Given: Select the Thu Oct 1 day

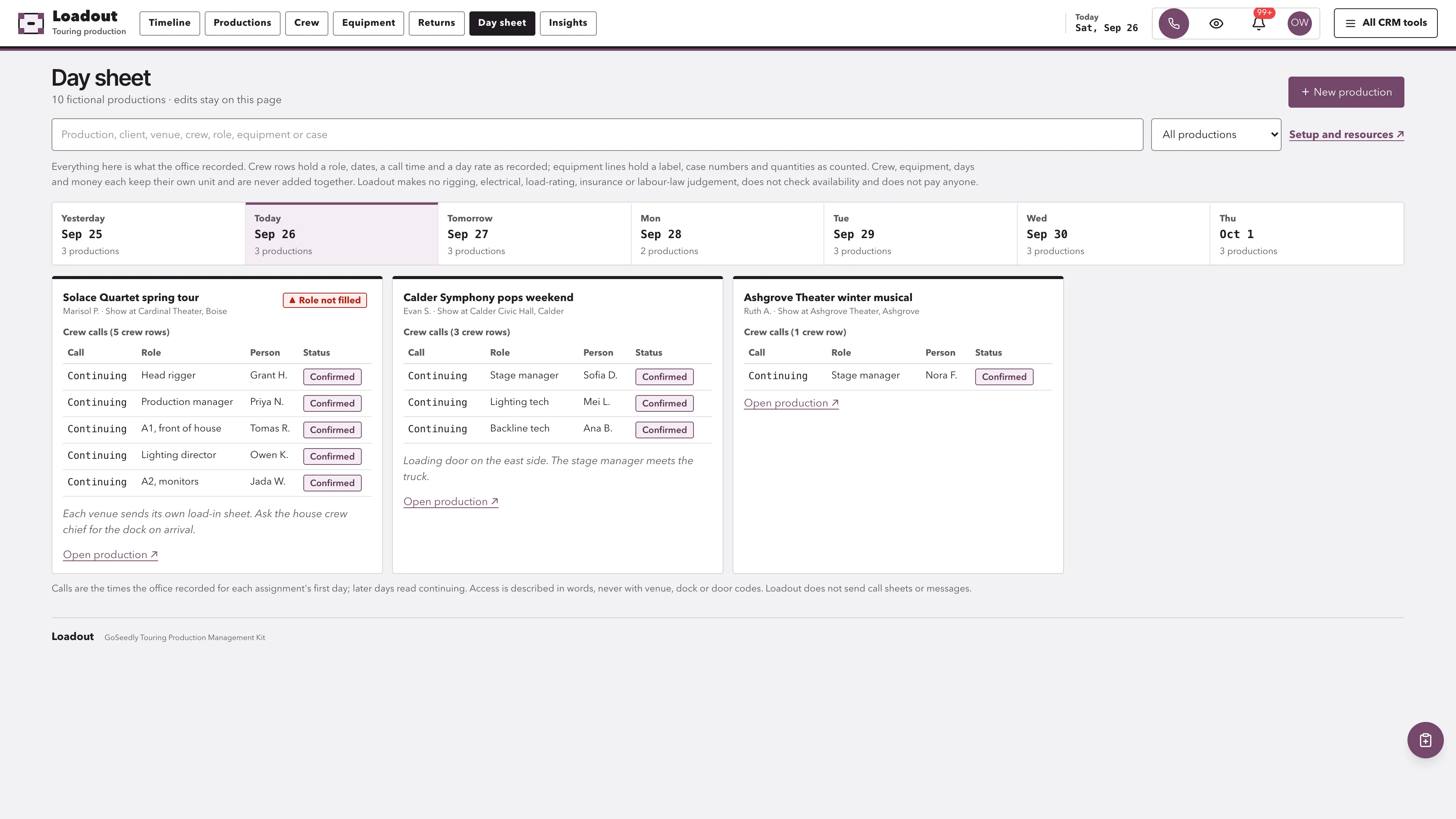Looking at the screenshot, I should tap(1307, 234).
